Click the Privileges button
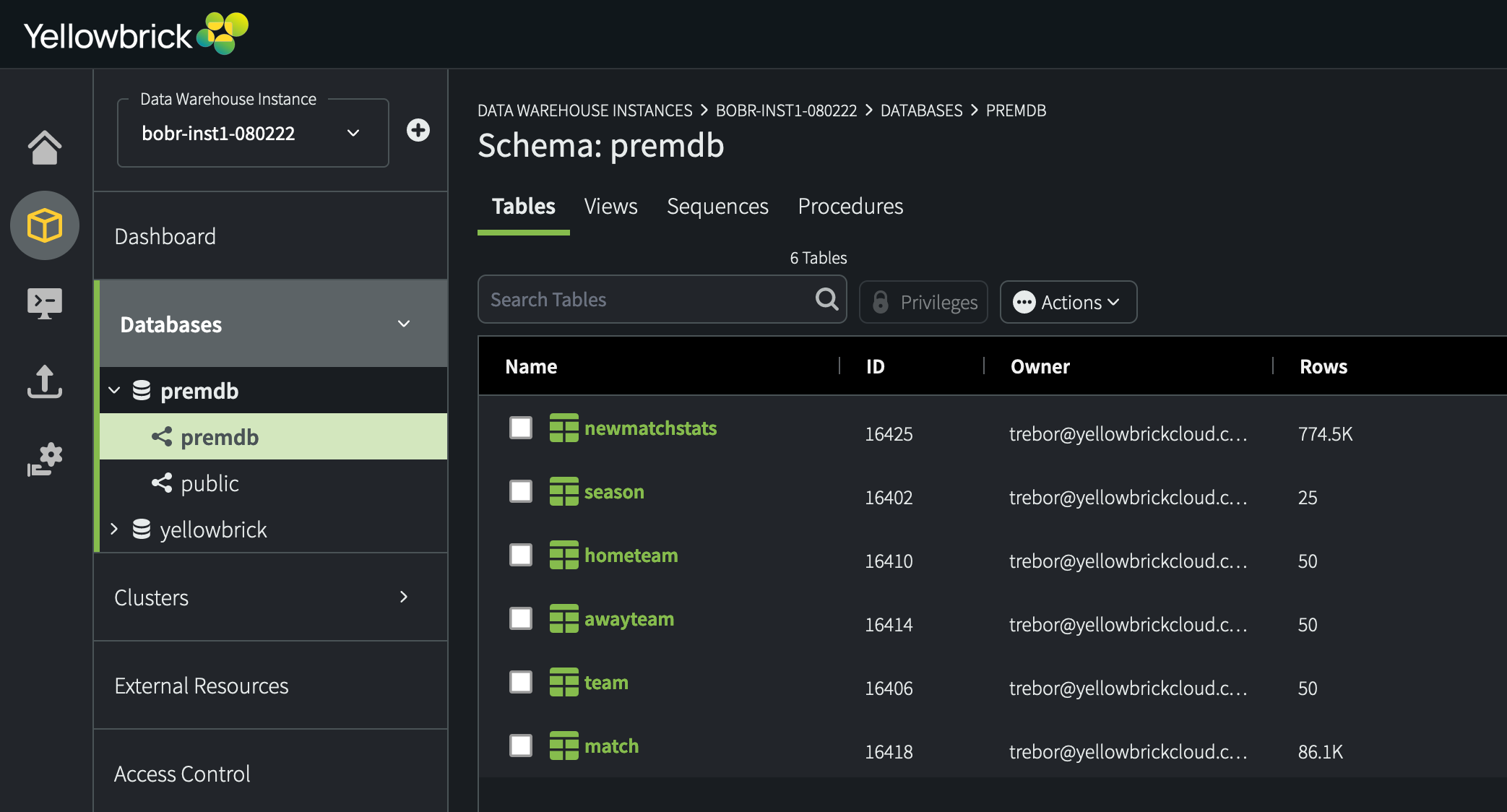 (923, 302)
